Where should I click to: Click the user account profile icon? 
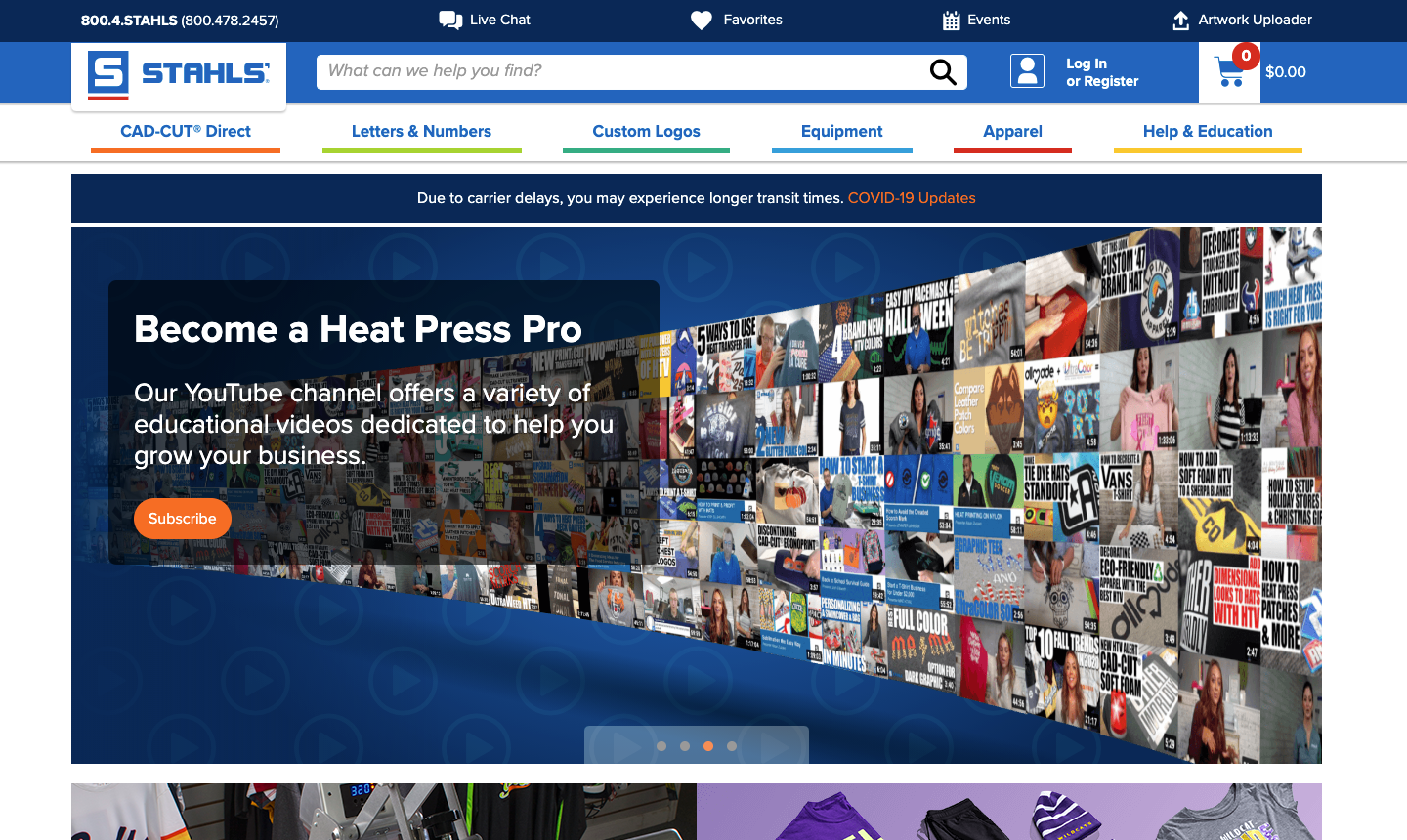tap(1027, 71)
